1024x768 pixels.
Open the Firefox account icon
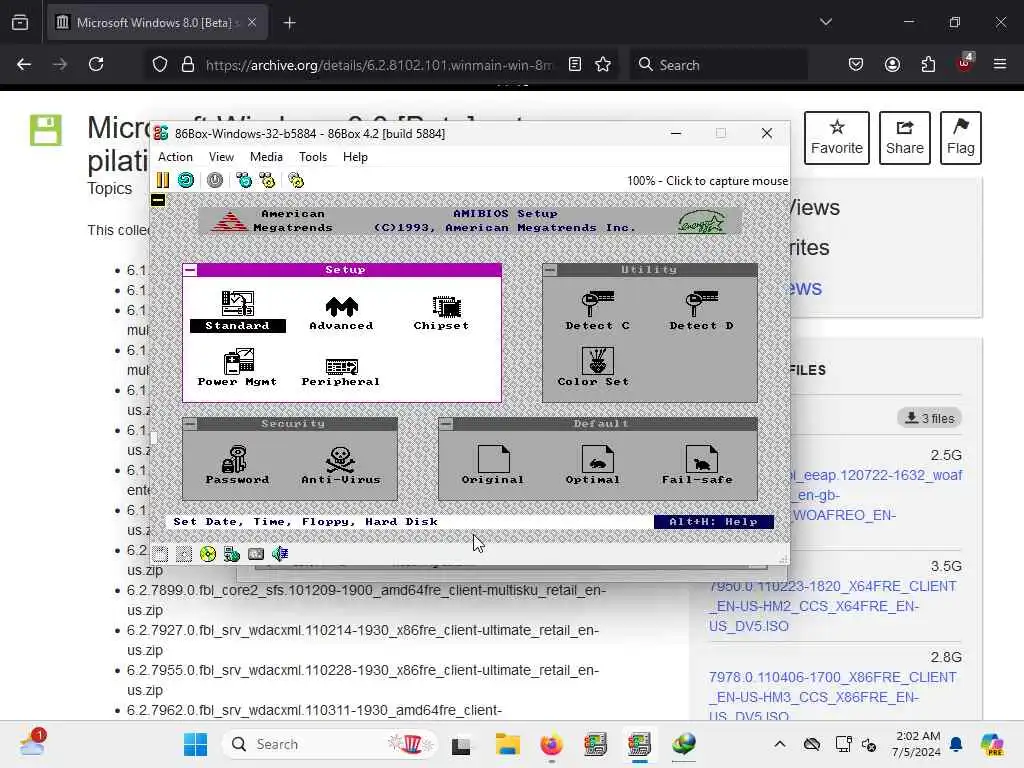(892, 64)
